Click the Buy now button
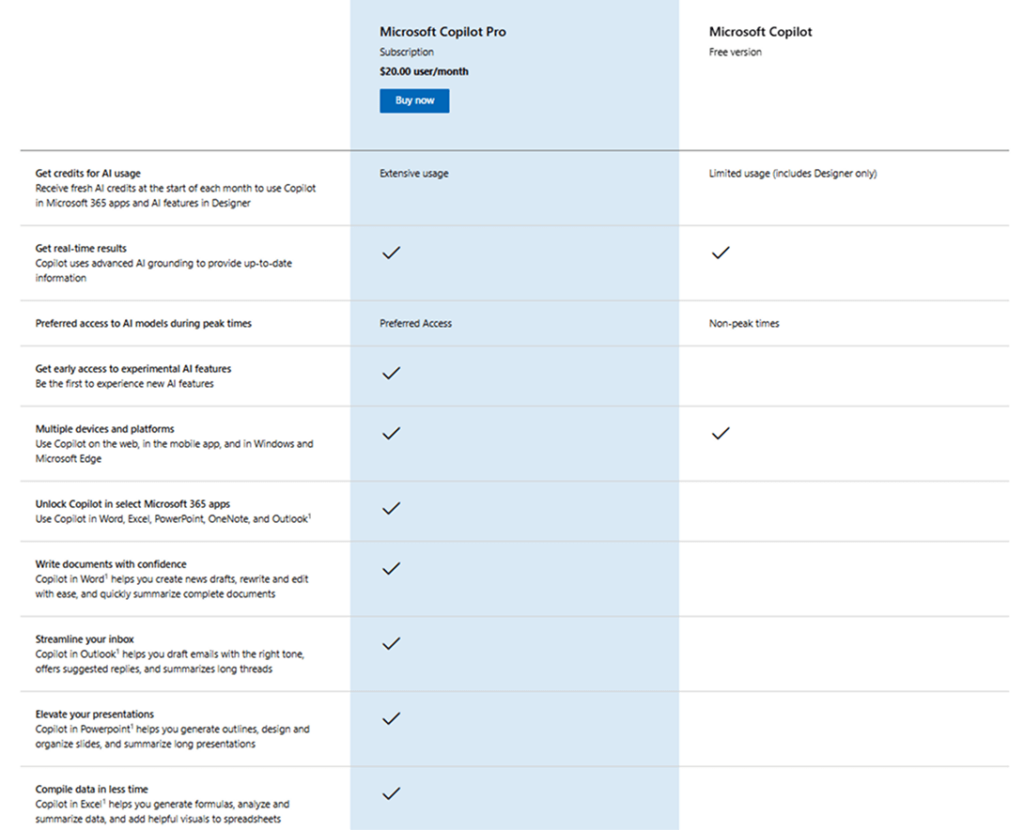This screenshot has height=830, width=1024. pos(414,101)
